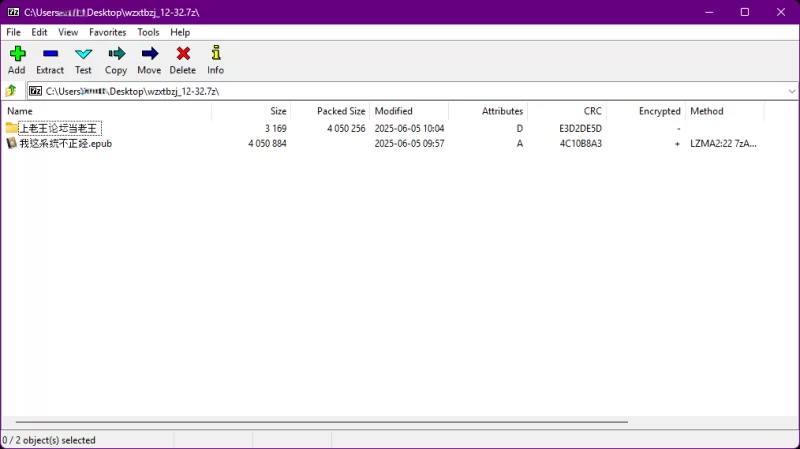Open the Info toolbar icon
The height and width of the screenshot is (449, 800).
click(x=215, y=54)
